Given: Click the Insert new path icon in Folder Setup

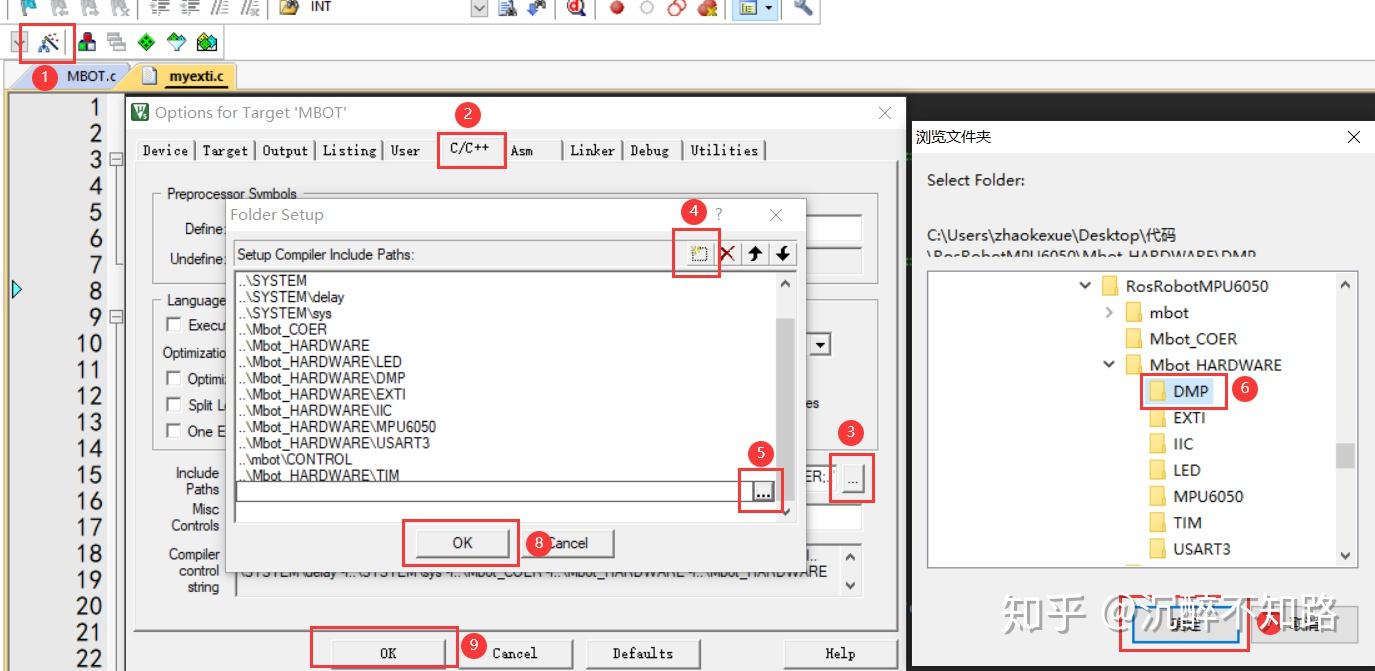Looking at the screenshot, I should click(x=696, y=253).
